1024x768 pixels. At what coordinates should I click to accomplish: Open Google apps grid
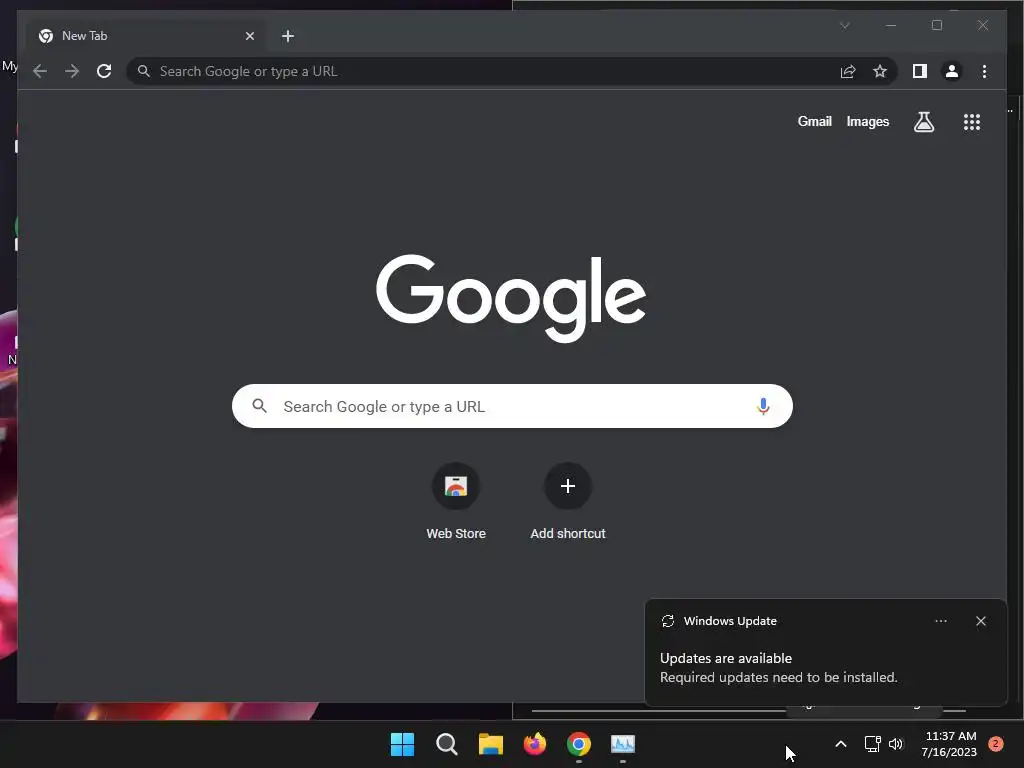[972, 122]
